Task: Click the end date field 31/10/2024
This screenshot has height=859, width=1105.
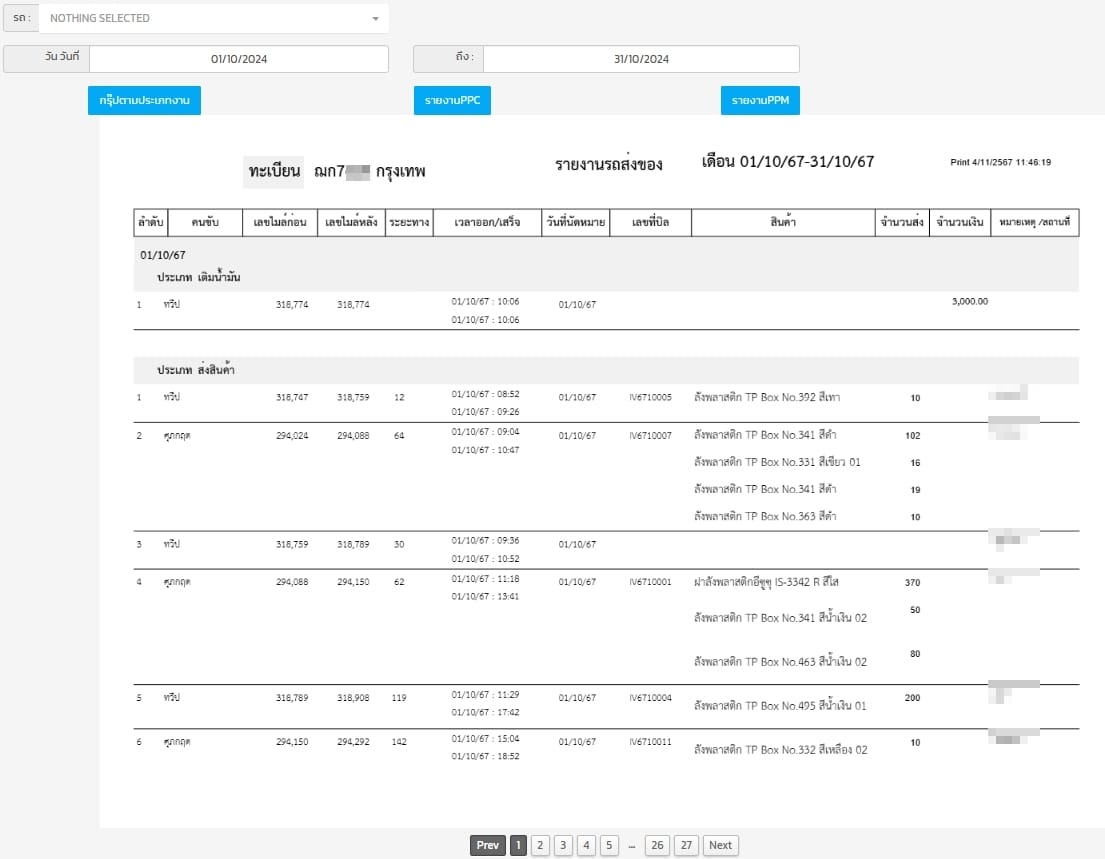Action: point(641,59)
